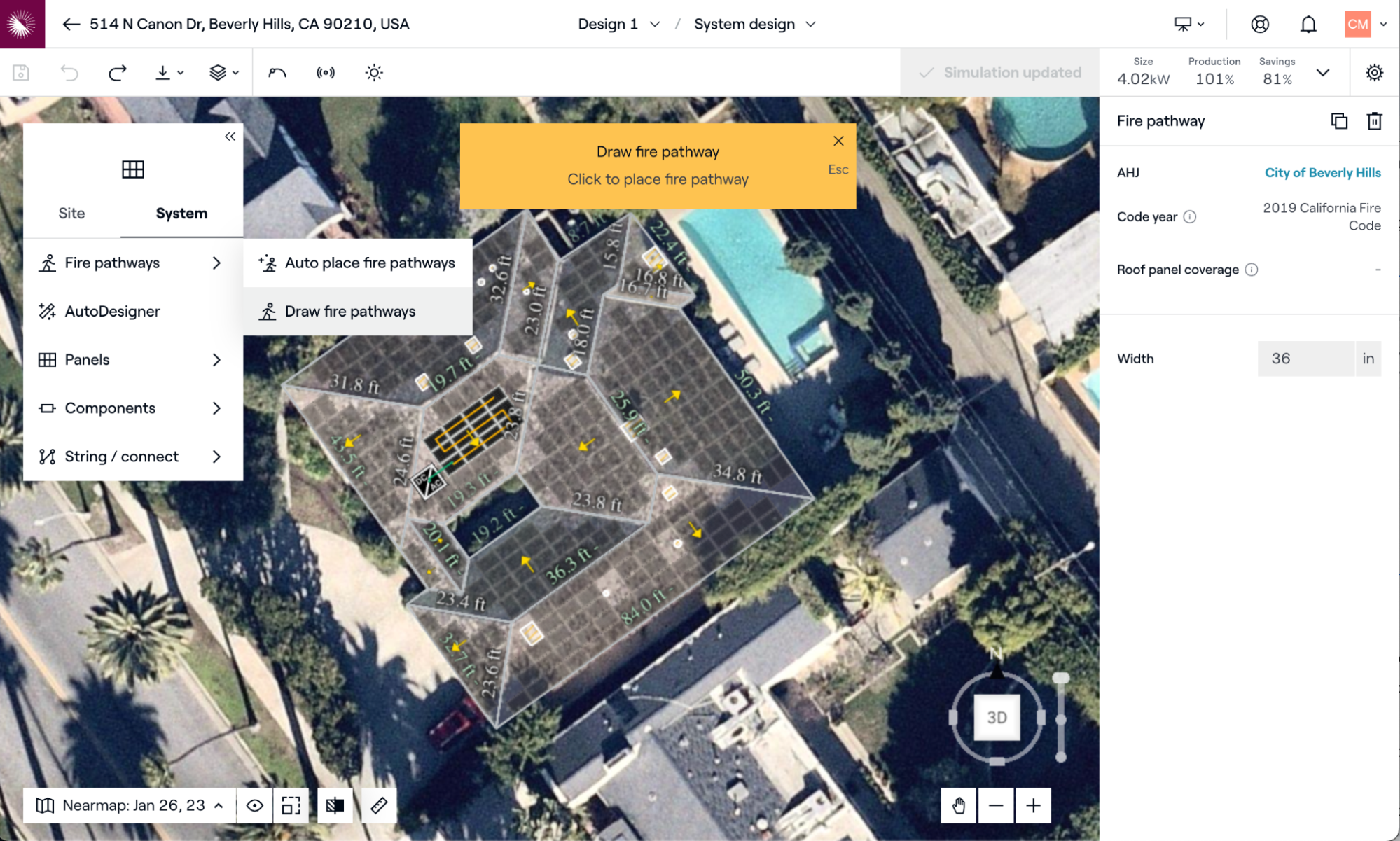The image size is (1400, 841).
Task: Switch to 3D view mode
Action: [x=996, y=717]
